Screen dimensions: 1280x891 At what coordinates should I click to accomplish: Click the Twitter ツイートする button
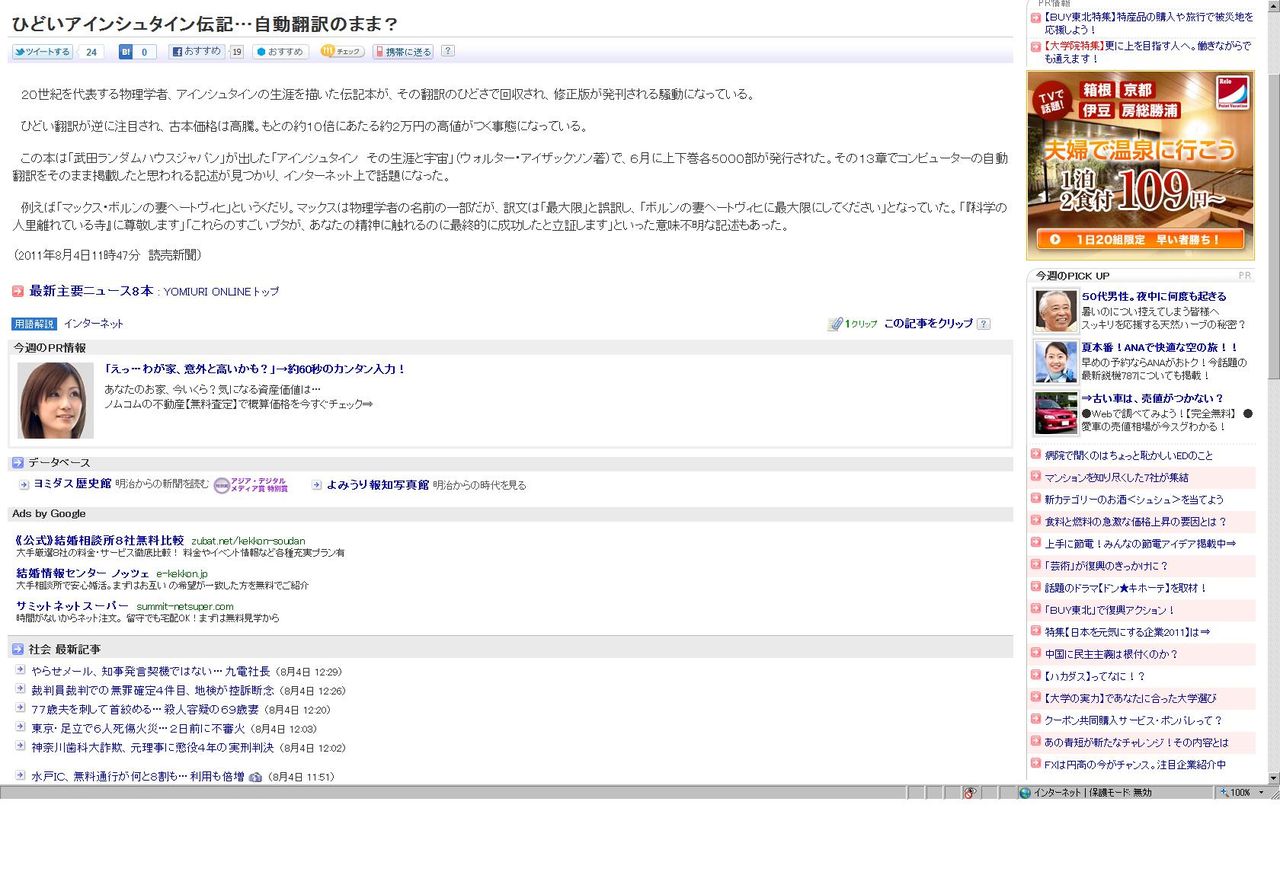point(42,52)
